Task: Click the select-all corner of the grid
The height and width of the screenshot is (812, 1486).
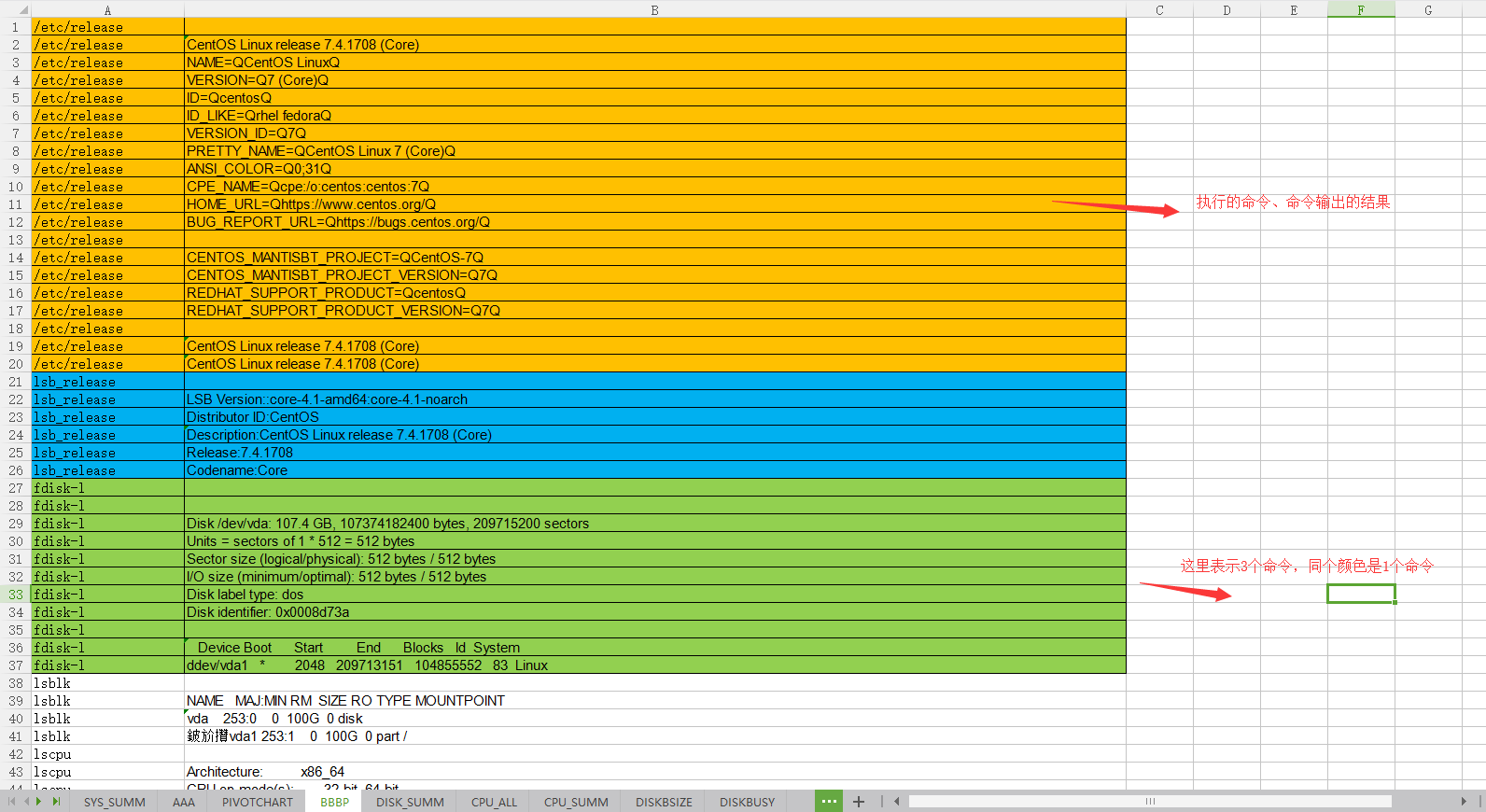Action: click(x=15, y=9)
